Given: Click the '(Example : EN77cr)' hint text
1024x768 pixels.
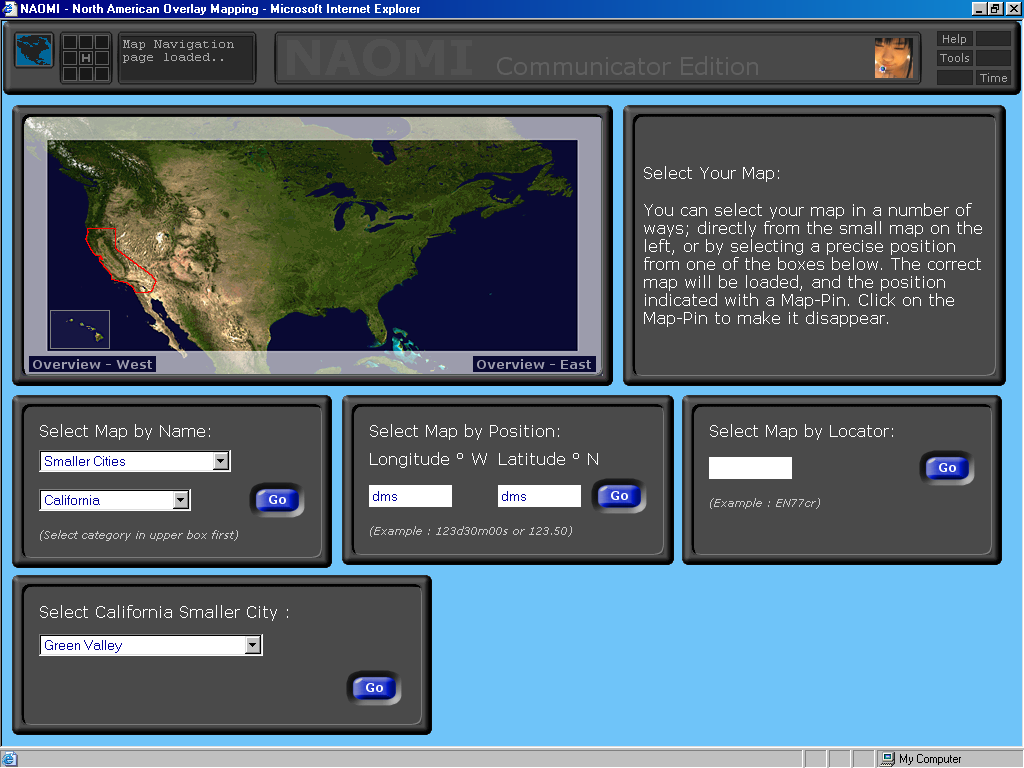Looking at the screenshot, I should (x=764, y=503).
